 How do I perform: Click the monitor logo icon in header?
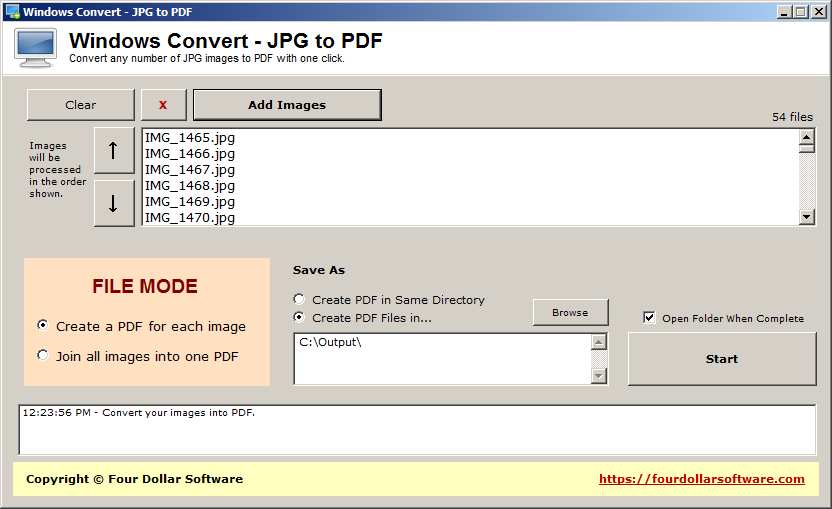point(36,48)
